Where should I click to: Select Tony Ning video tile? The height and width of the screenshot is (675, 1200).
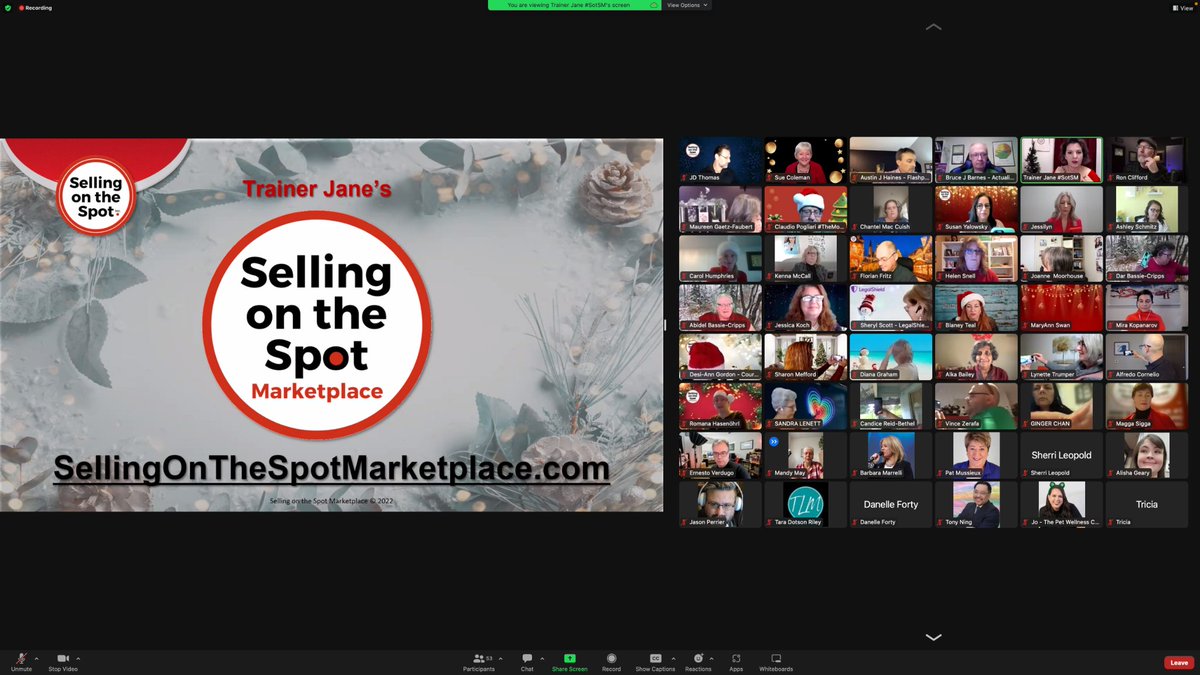pyautogui.click(x=976, y=505)
